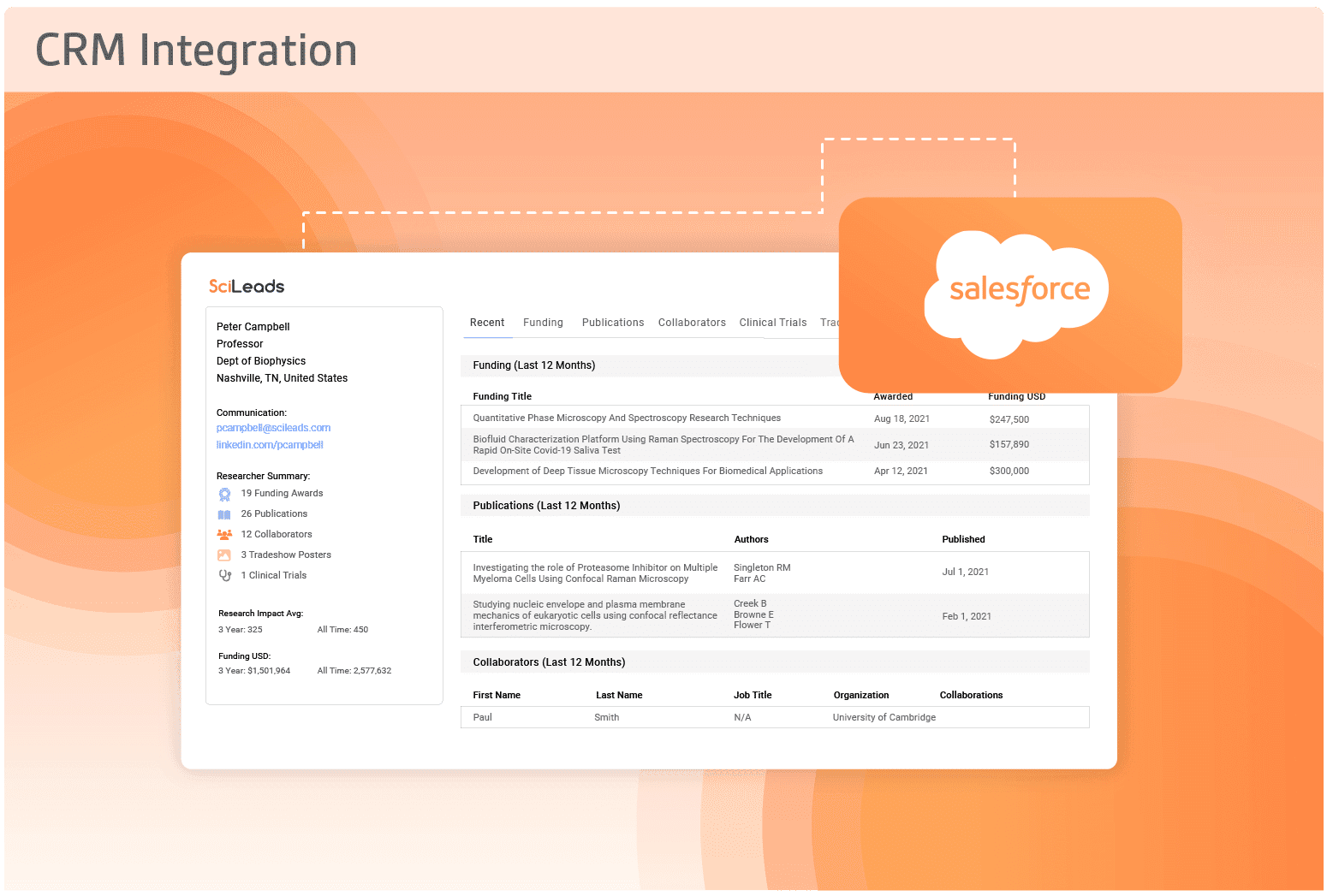Click 1 Clinical Trials summary
This screenshot has width=1327, height=896.
(x=273, y=575)
